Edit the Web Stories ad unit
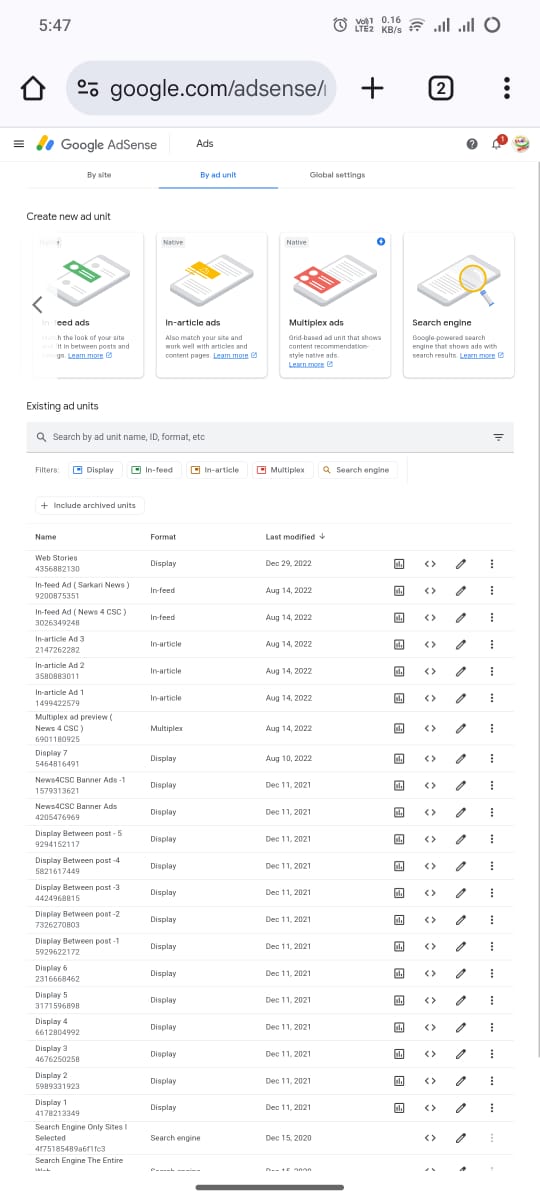 [461, 564]
